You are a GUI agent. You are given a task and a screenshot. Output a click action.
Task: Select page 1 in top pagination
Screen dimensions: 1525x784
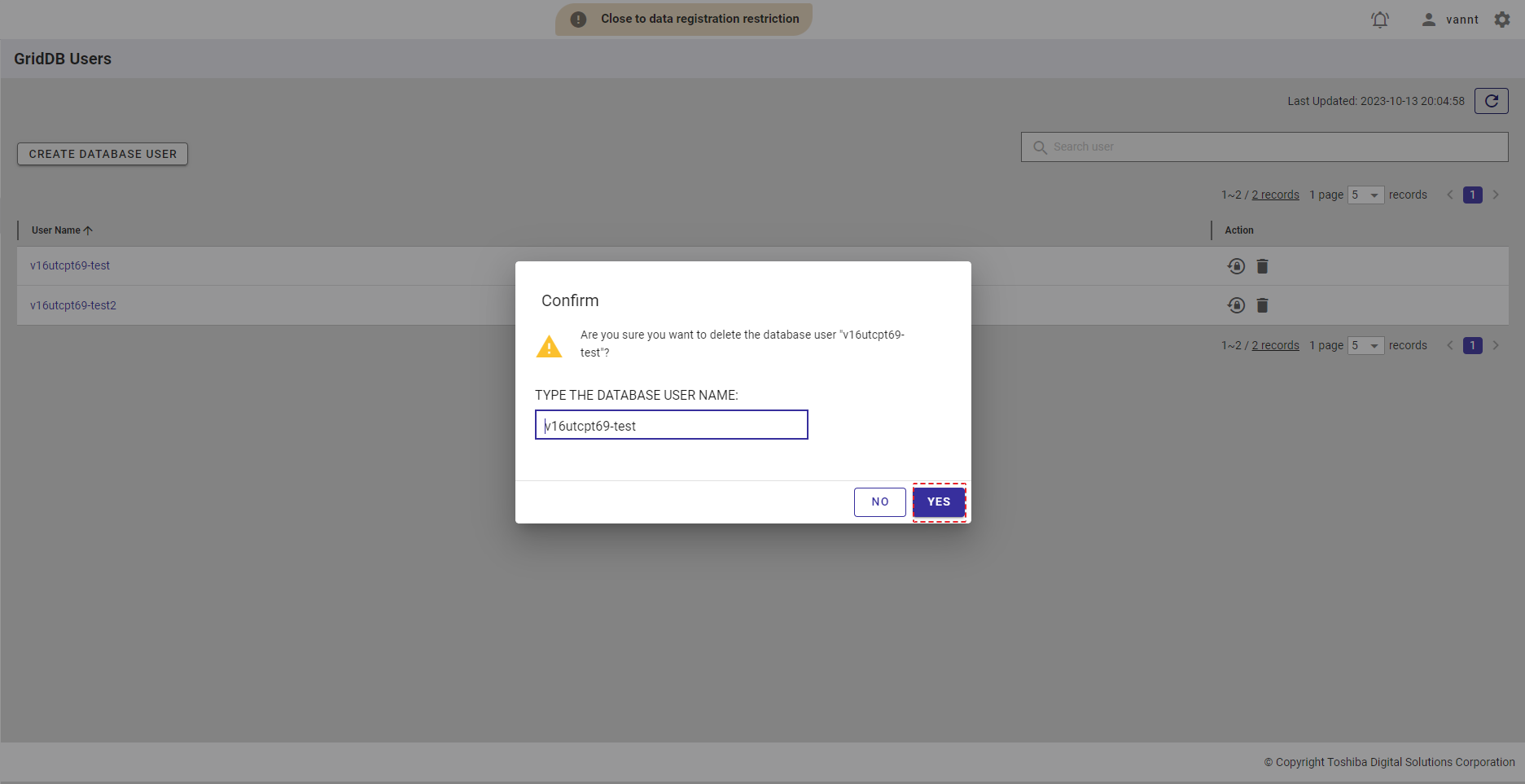click(1472, 195)
